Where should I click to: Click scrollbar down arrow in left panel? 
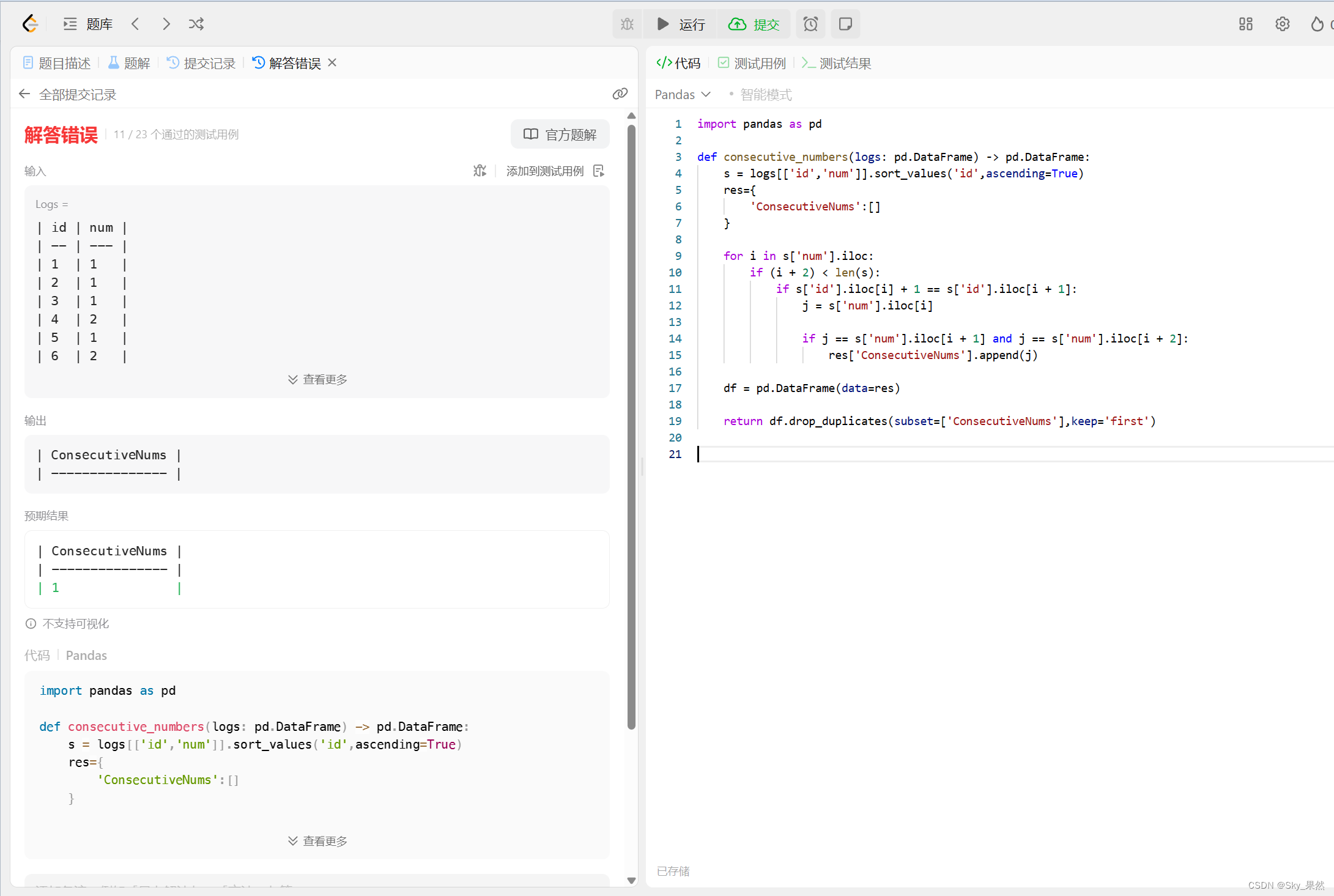coord(632,880)
